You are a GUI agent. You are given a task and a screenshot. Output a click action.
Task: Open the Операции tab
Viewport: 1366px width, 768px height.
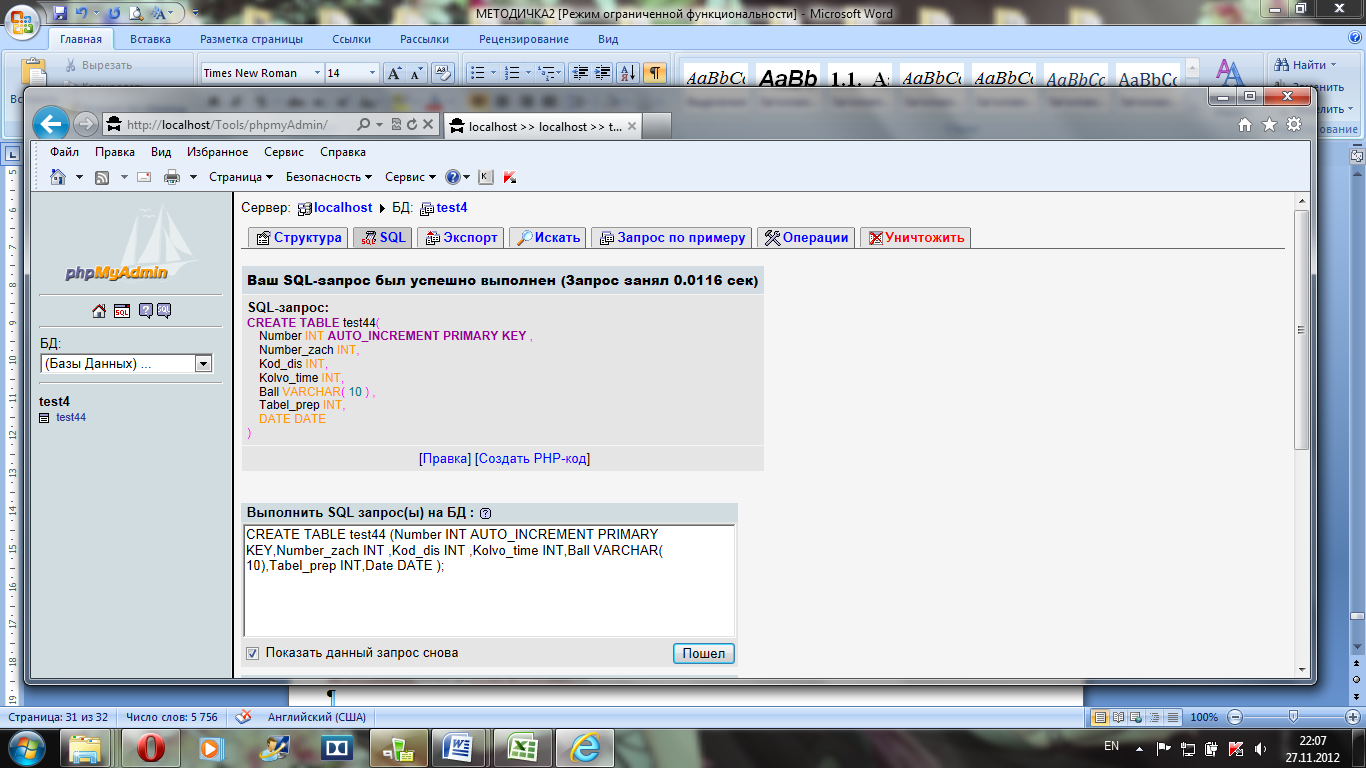click(806, 238)
